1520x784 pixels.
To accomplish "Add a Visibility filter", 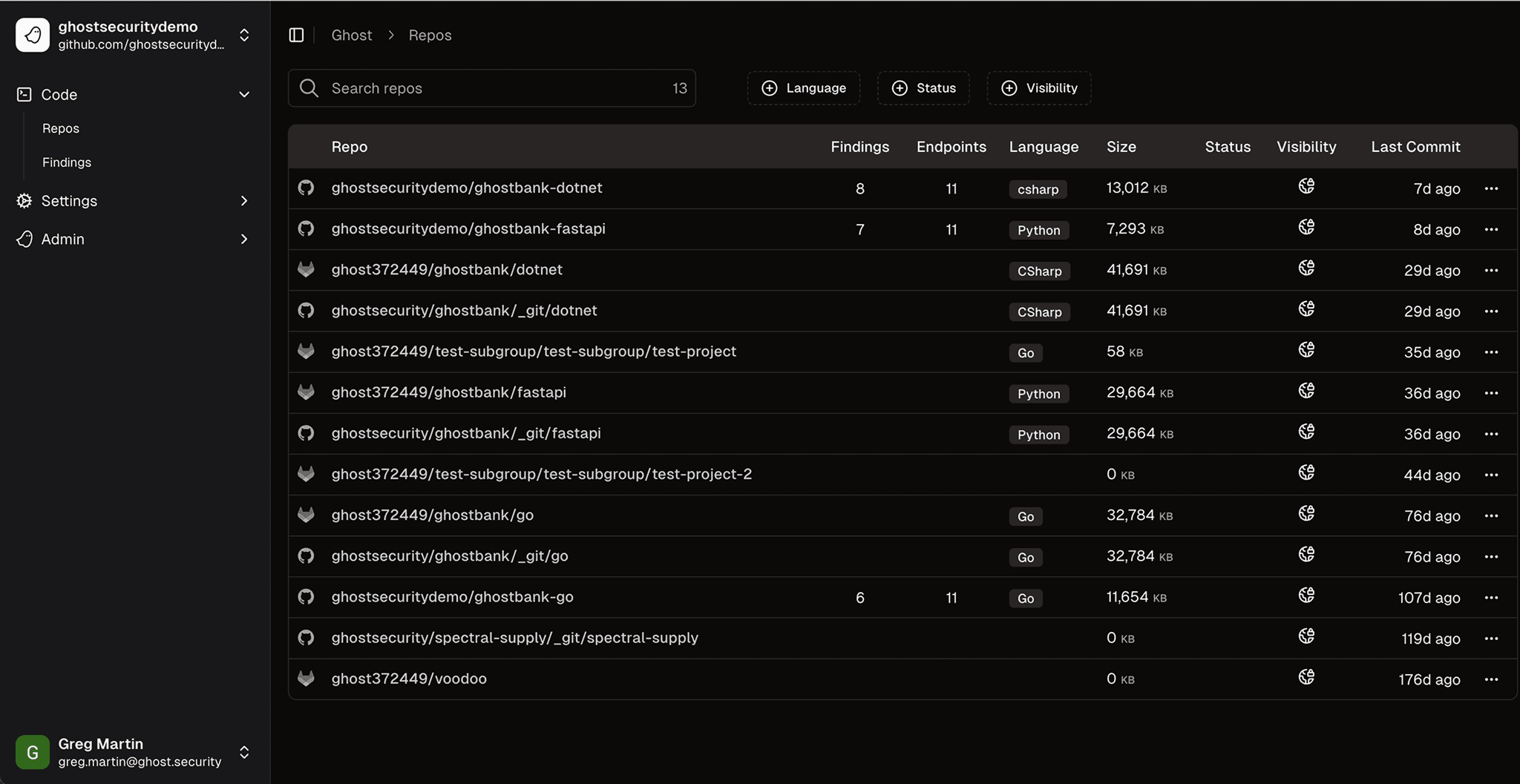I will [1039, 88].
